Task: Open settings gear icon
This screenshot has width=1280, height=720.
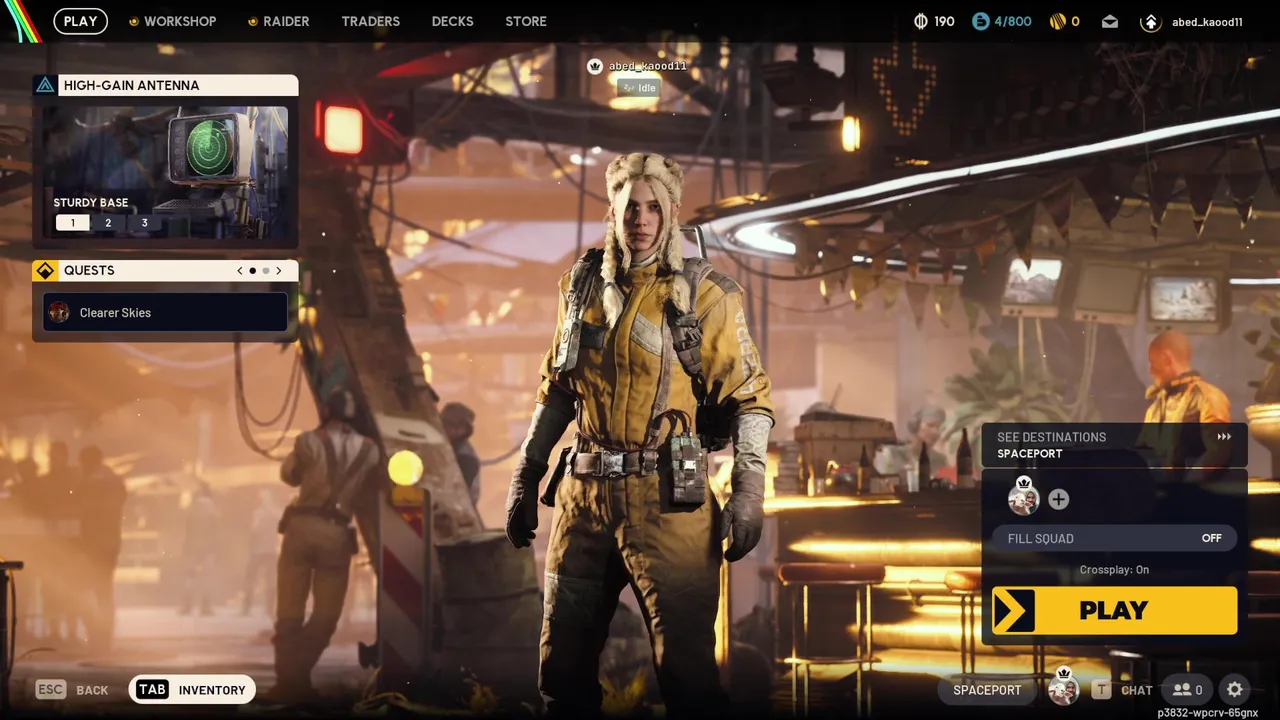Action: point(1235,689)
